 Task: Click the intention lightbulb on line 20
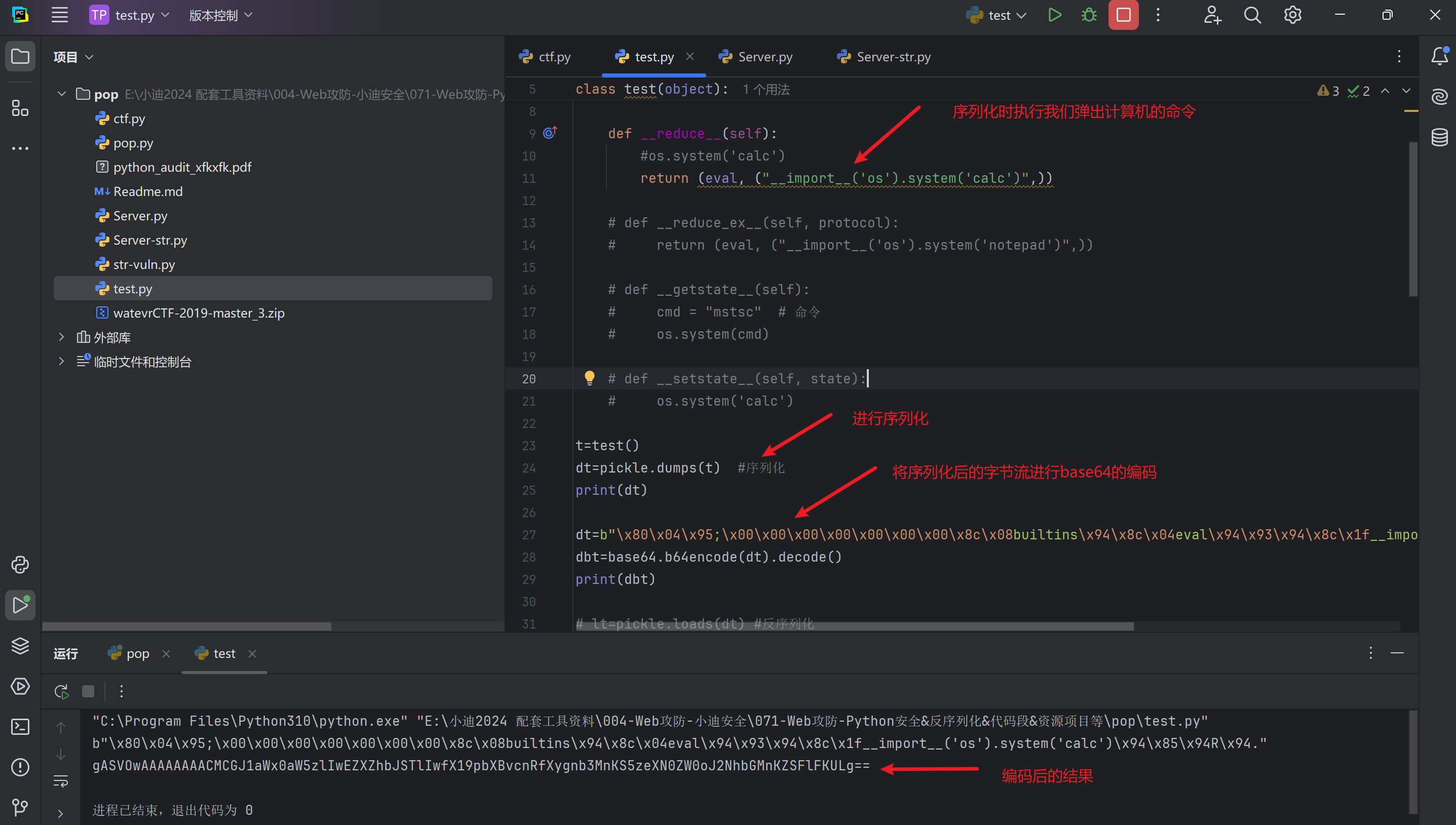589,378
